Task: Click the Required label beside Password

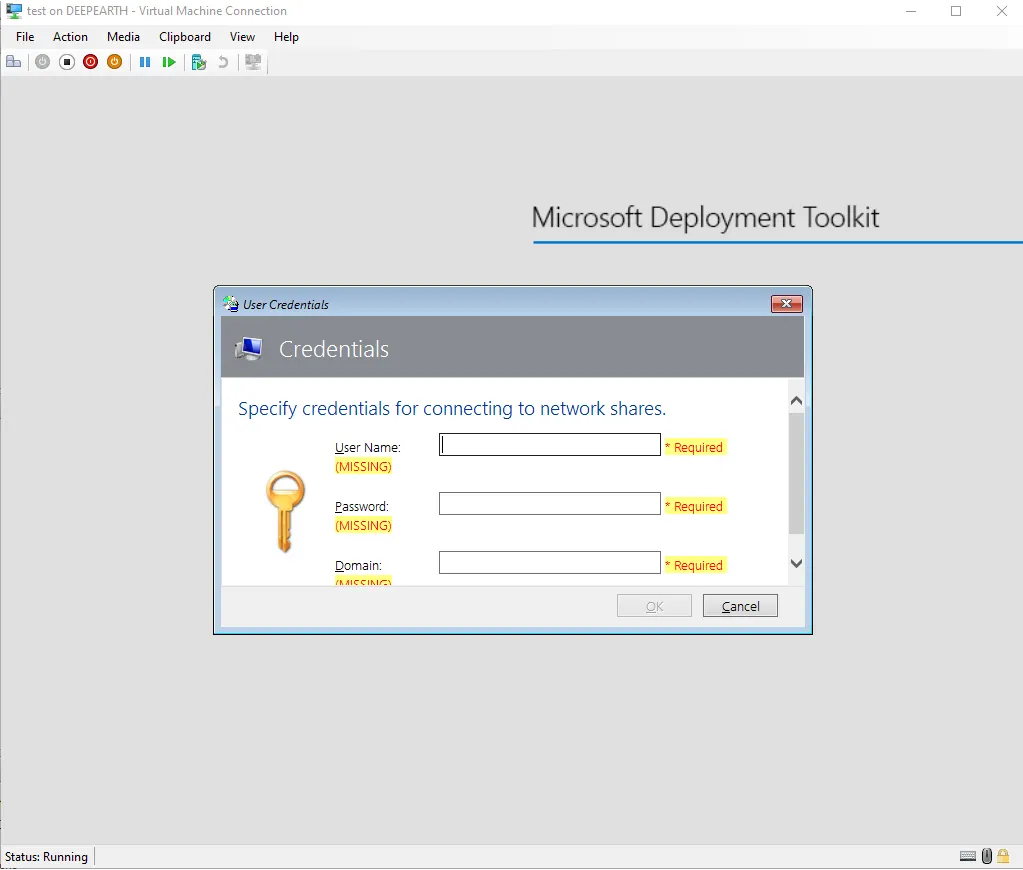Action: click(695, 506)
